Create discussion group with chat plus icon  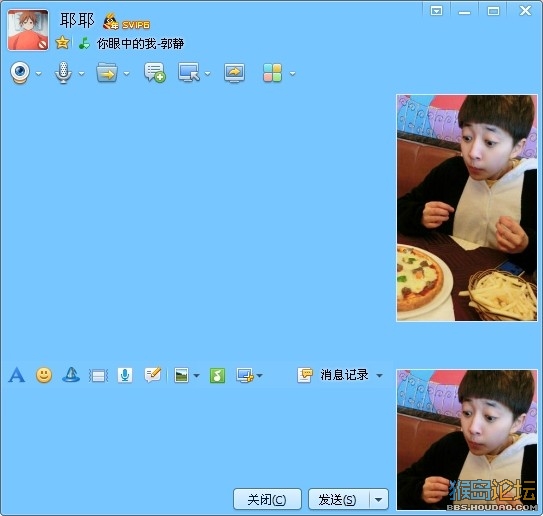(x=154, y=73)
